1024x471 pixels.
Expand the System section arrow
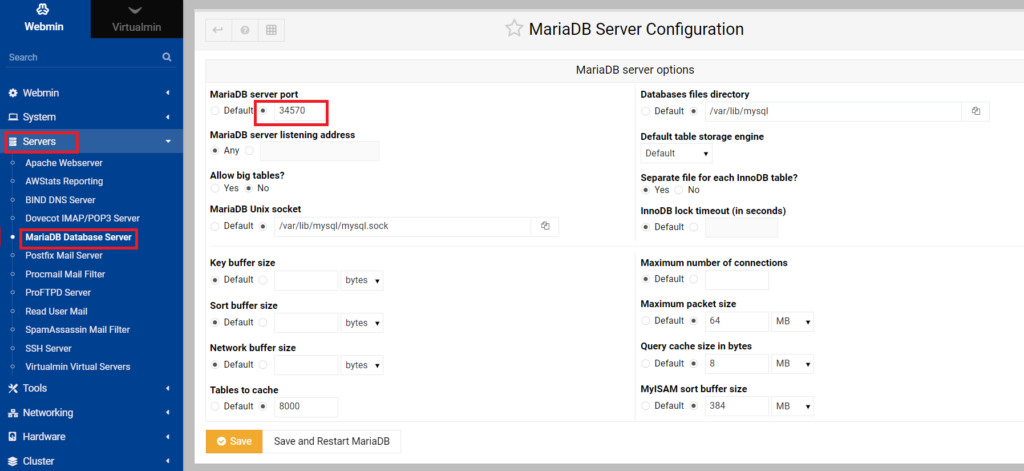coord(168,117)
